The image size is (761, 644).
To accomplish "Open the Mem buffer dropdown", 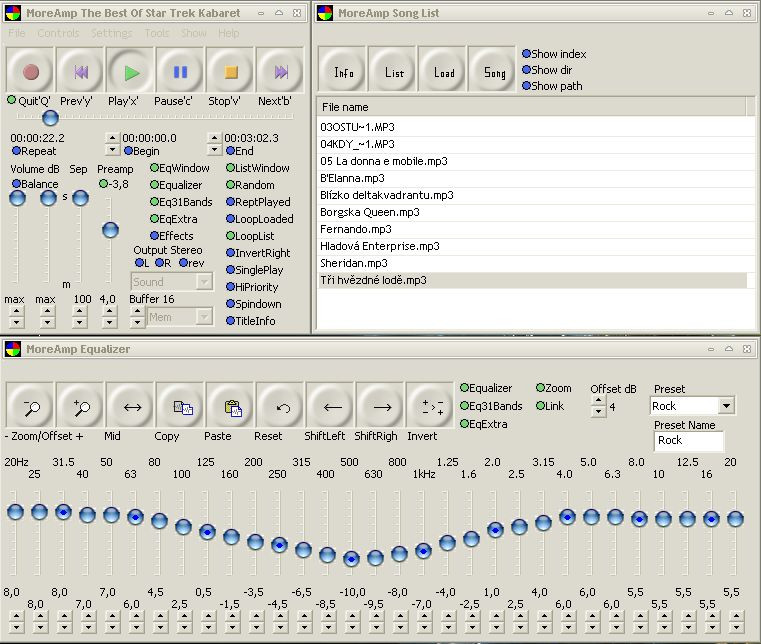I will 205,317.
